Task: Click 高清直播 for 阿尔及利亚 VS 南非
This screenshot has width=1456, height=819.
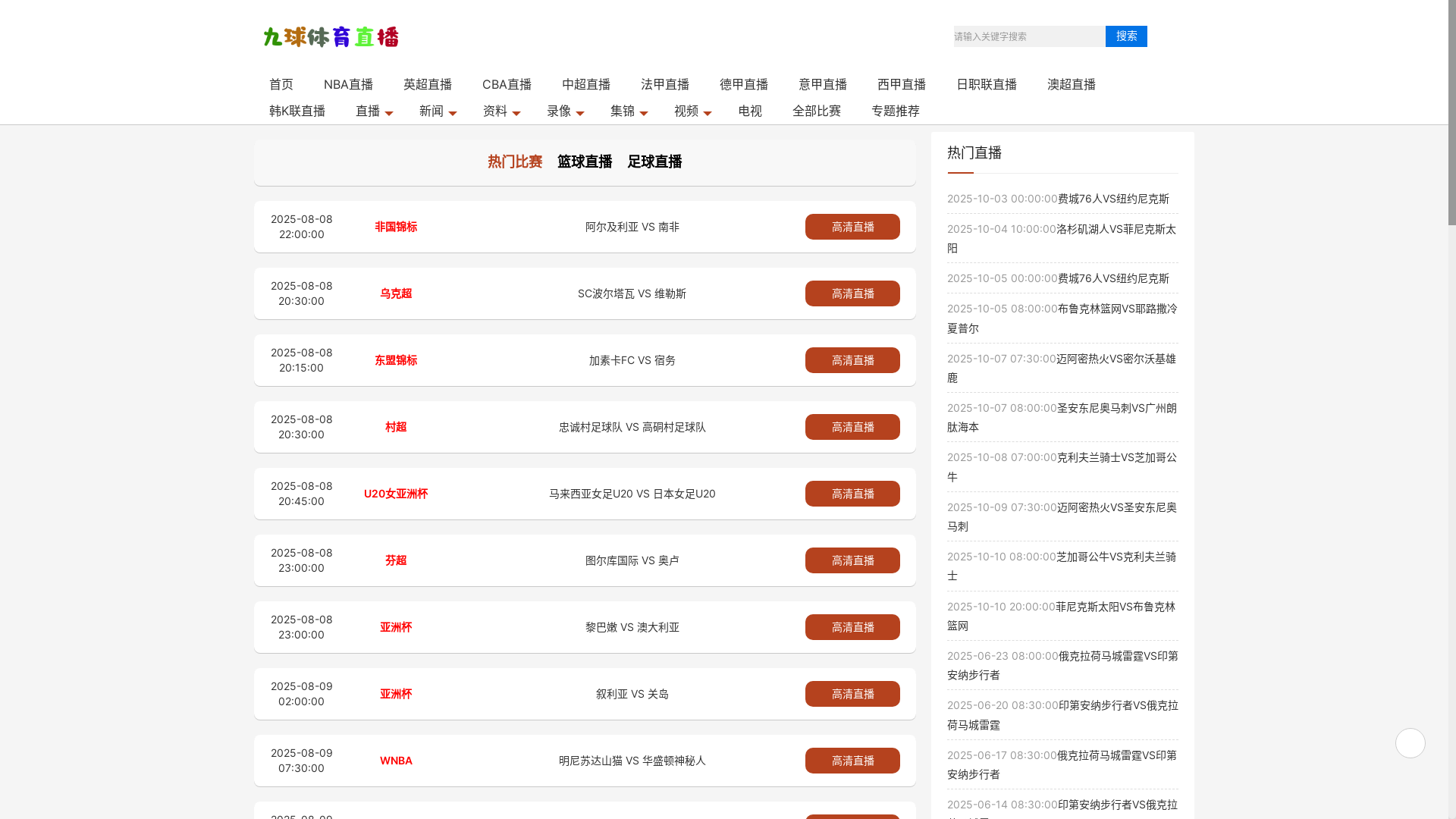Action: pos(852,227)
